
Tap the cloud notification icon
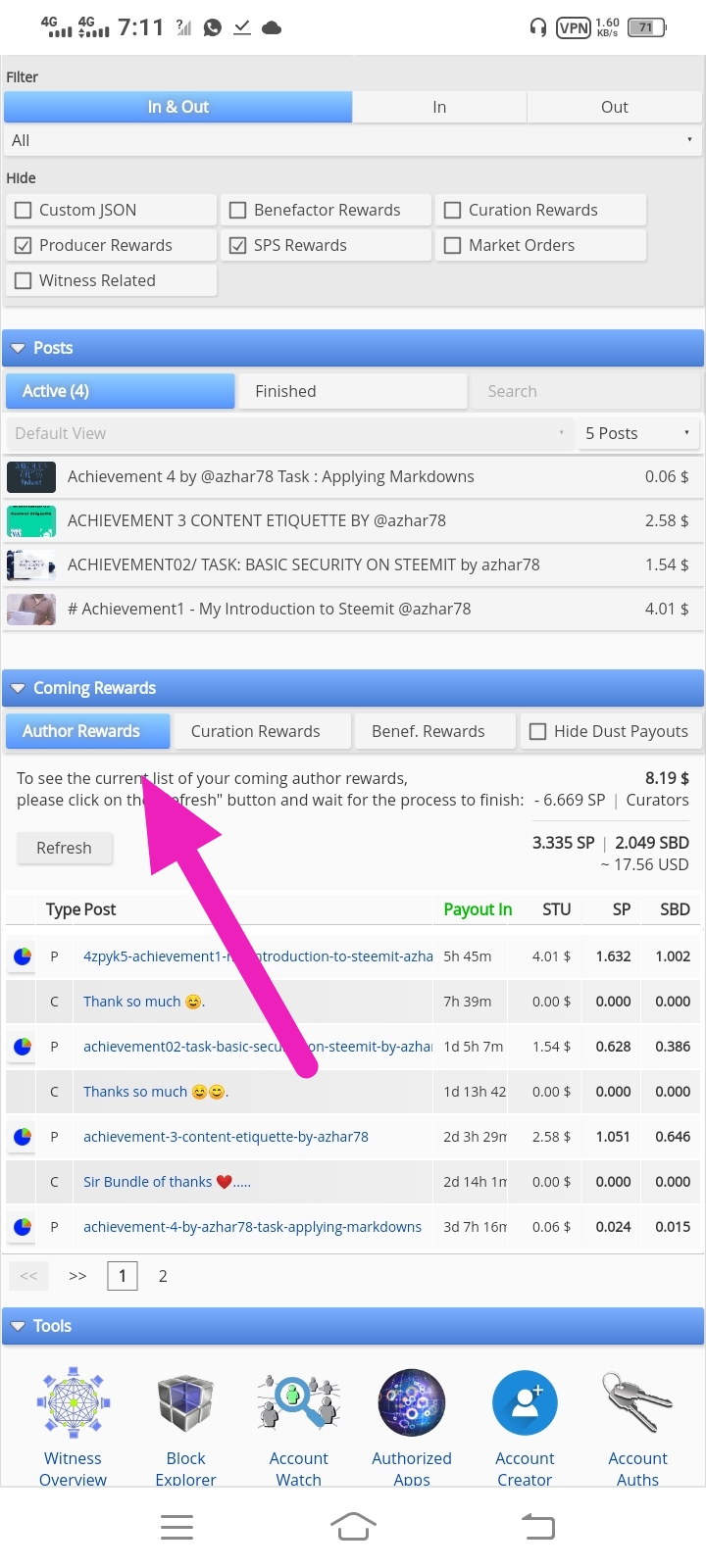click(x=272, y=27)
